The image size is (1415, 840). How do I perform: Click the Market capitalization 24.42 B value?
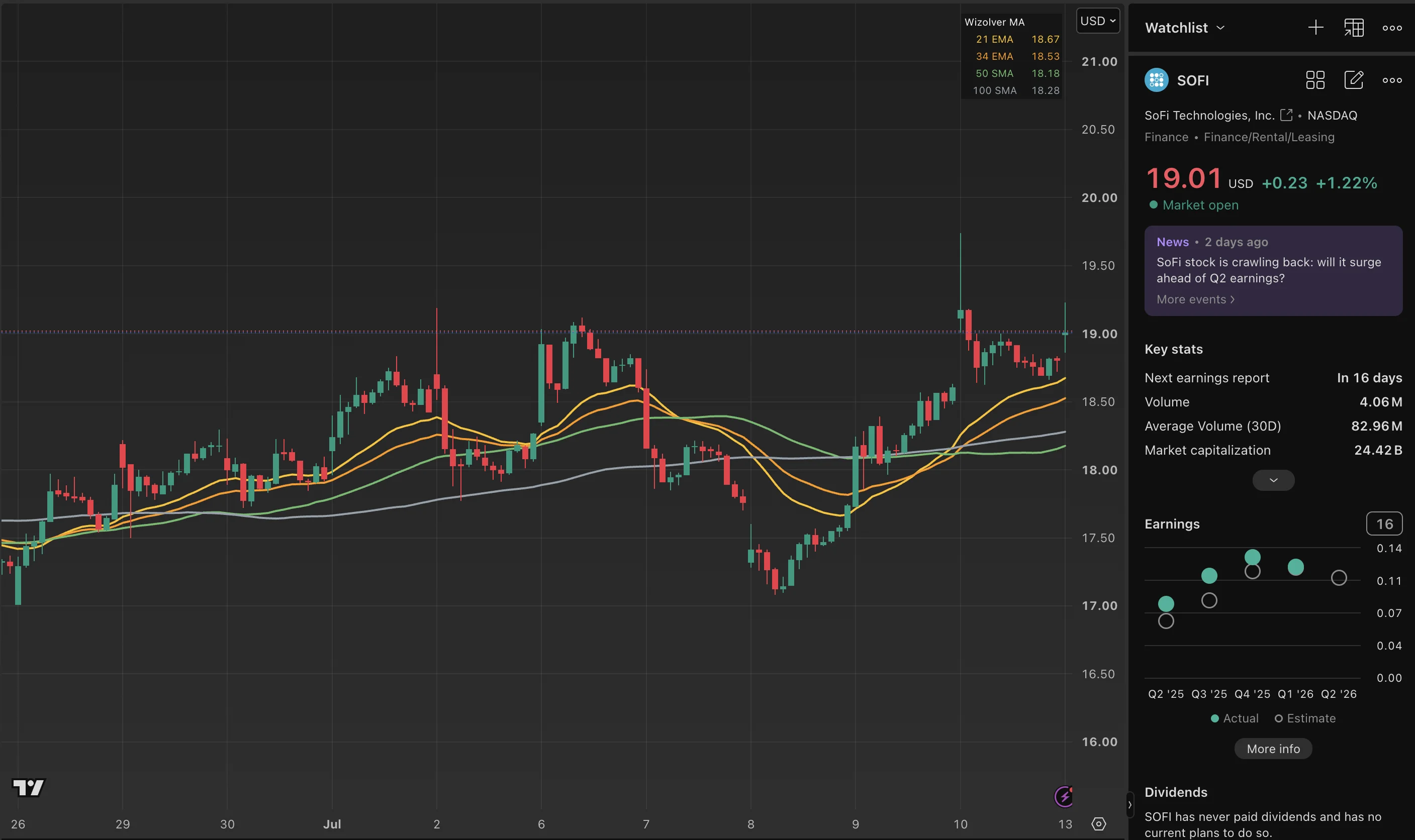click(1378, 450)
